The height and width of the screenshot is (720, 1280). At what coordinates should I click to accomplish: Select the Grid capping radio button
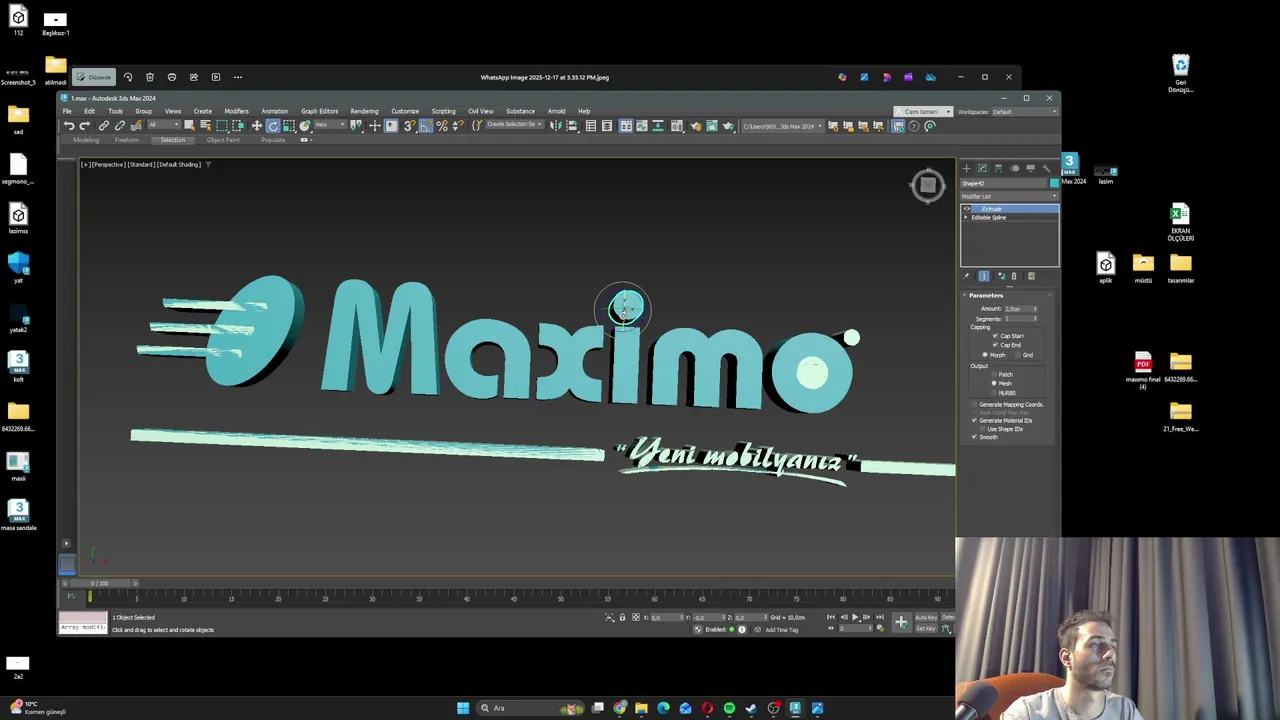(1017, 355)
